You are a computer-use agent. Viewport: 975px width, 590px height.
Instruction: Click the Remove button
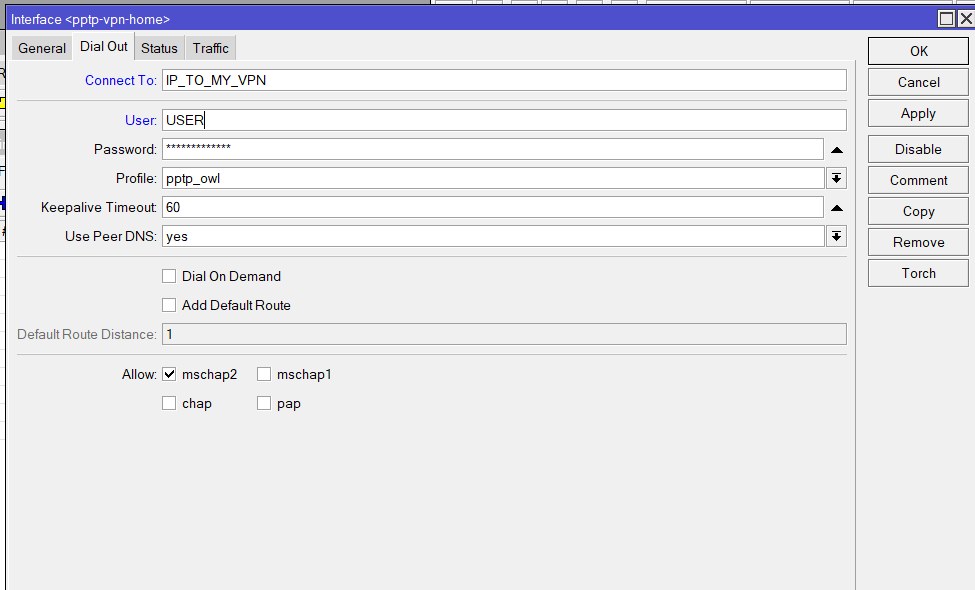click(x=918, y=242)
